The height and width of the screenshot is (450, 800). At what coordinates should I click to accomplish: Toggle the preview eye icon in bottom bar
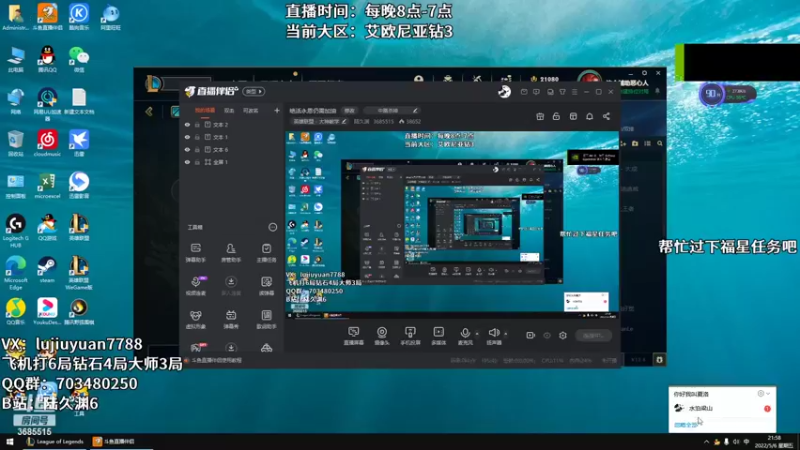tap(547, 335)
